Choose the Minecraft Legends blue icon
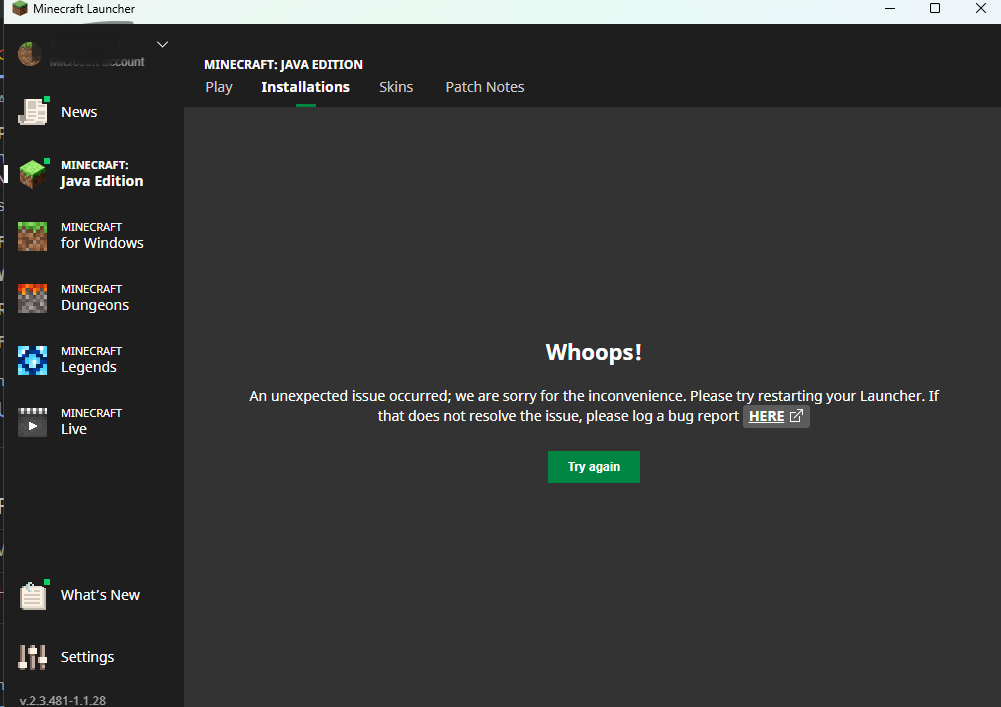This screenshot has width=1001, height=707. [x=33, y=360]
